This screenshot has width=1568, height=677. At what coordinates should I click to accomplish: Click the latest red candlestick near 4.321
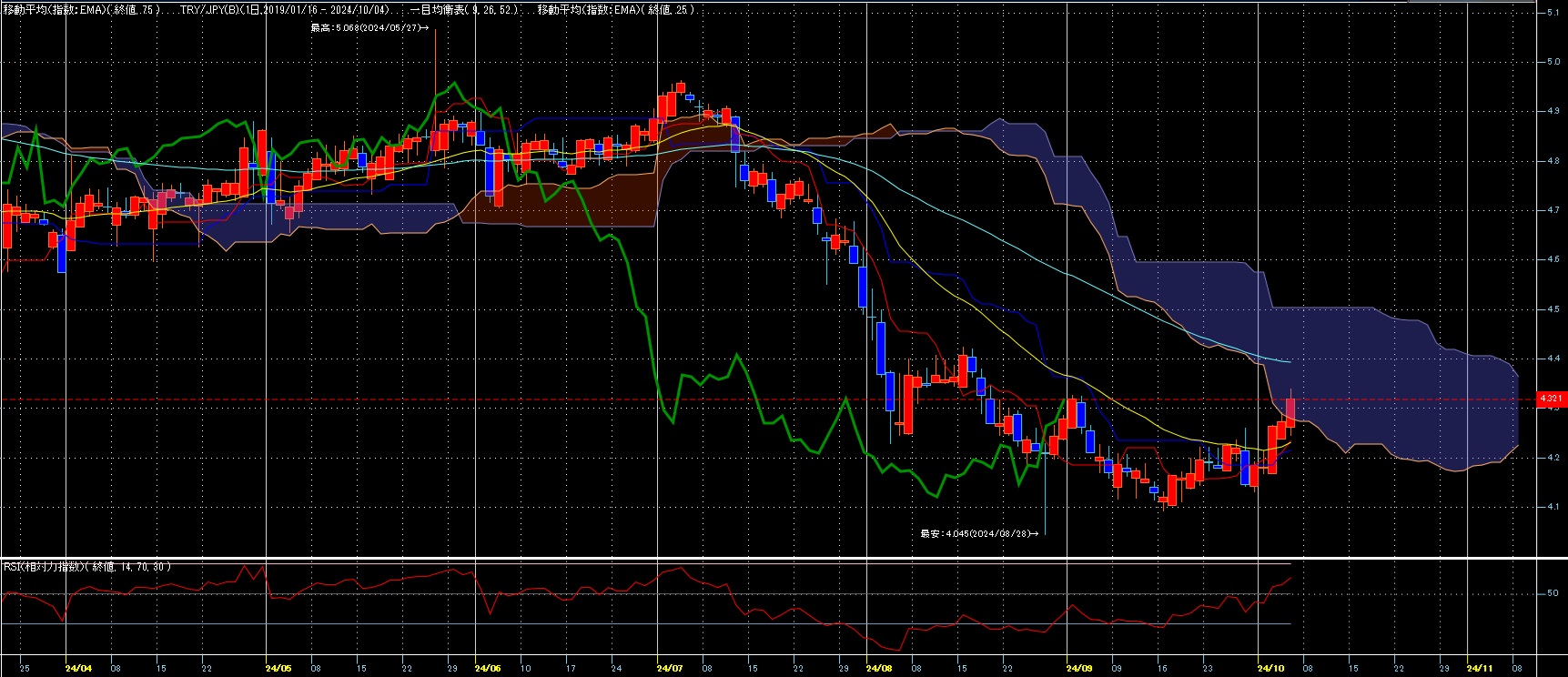tap(1290, 412)
